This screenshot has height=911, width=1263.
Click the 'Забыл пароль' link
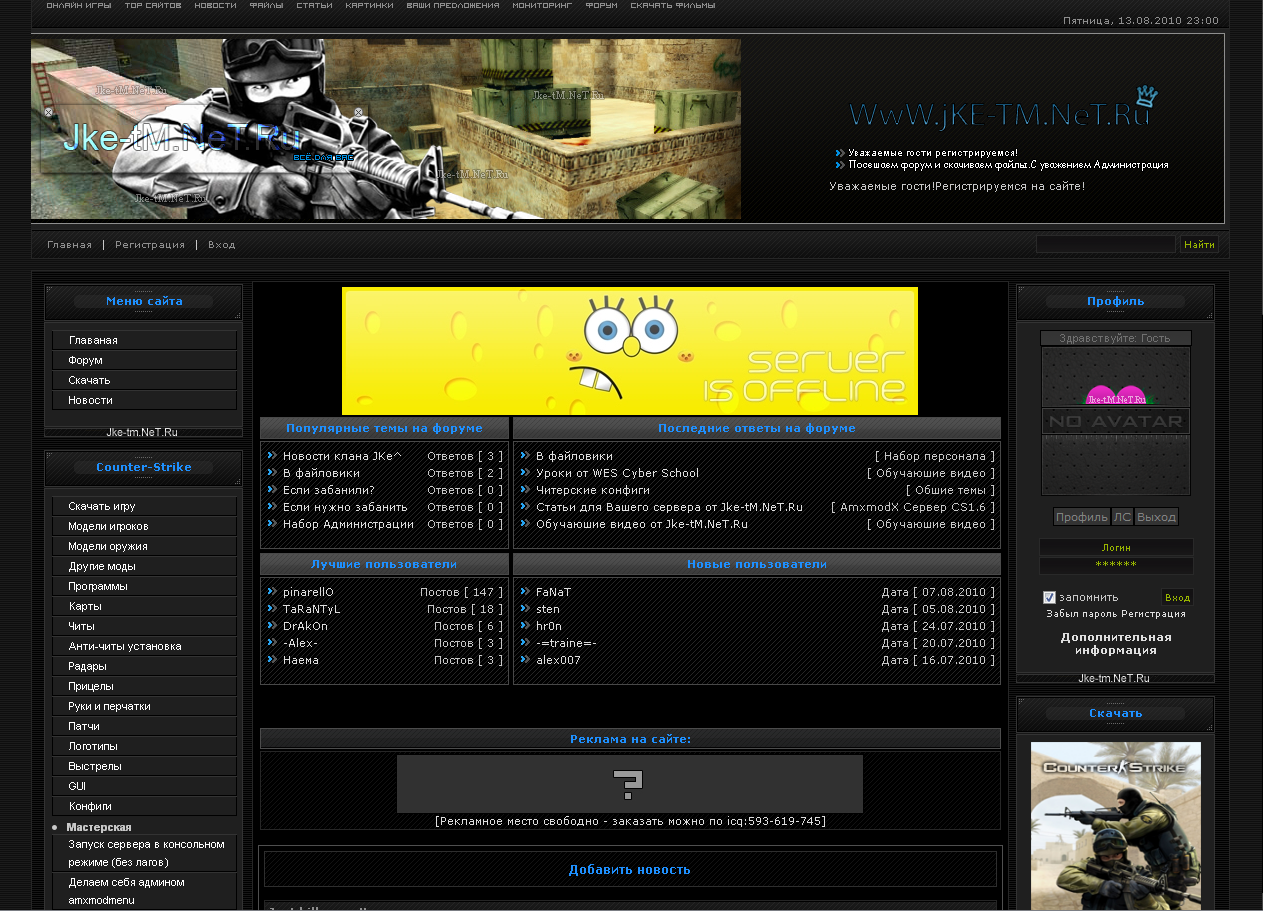1082,614
